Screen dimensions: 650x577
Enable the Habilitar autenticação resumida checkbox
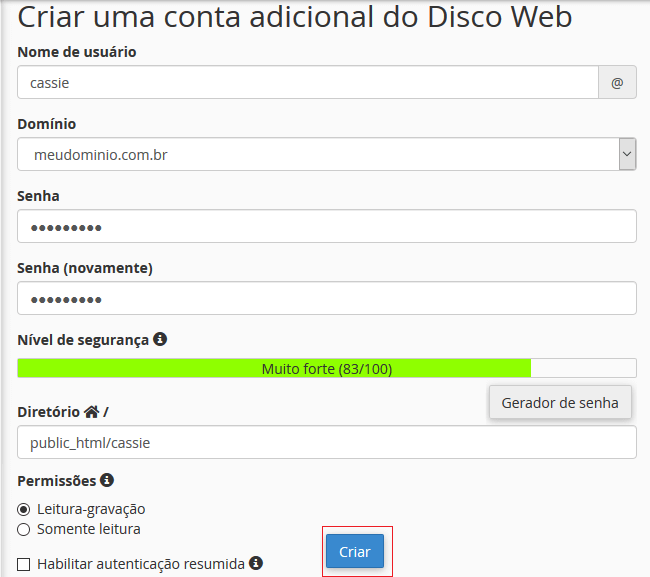point(24,564)
